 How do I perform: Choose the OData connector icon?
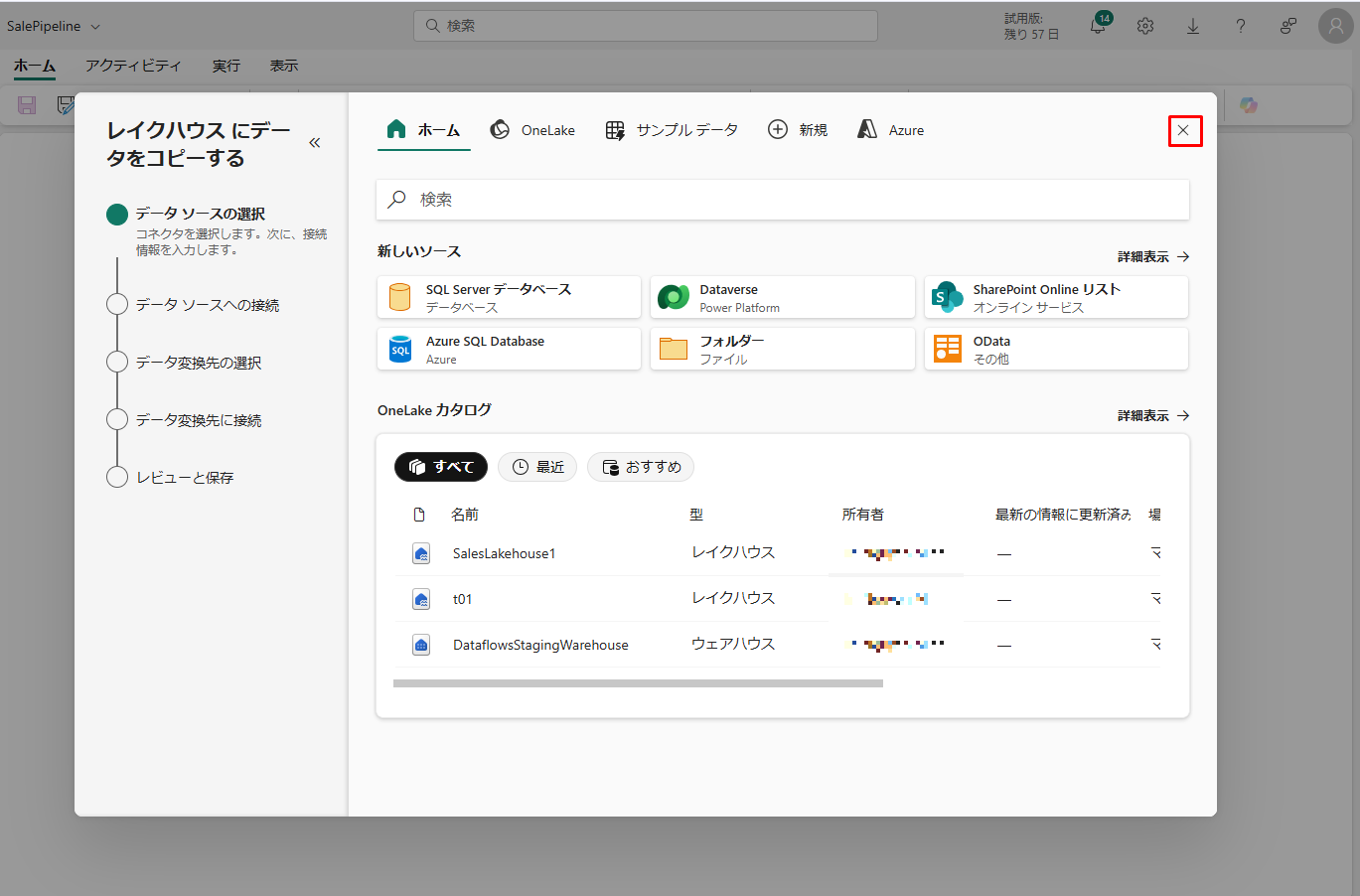[947, 349]
